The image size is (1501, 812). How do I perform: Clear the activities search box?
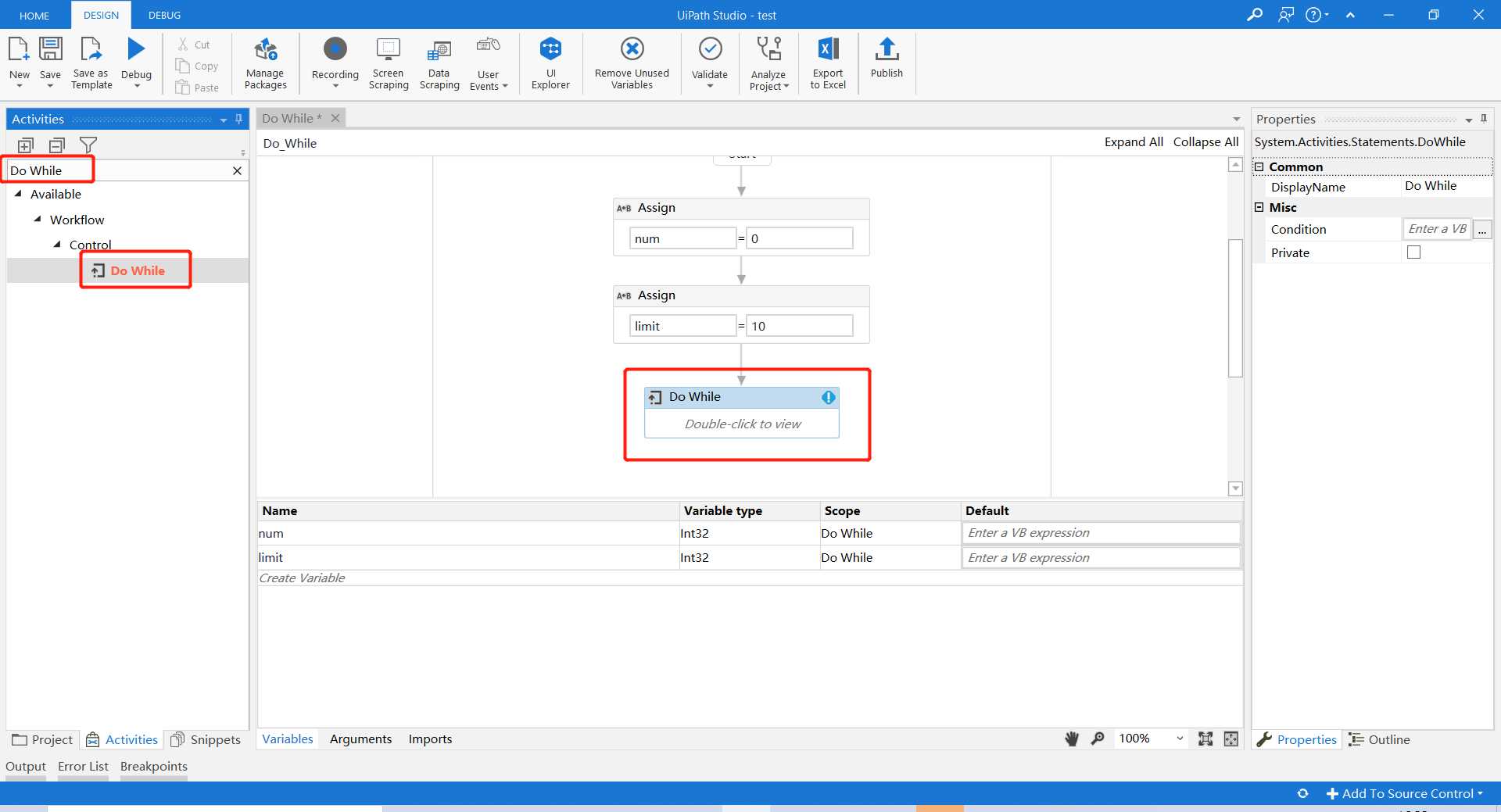[237, 170]
